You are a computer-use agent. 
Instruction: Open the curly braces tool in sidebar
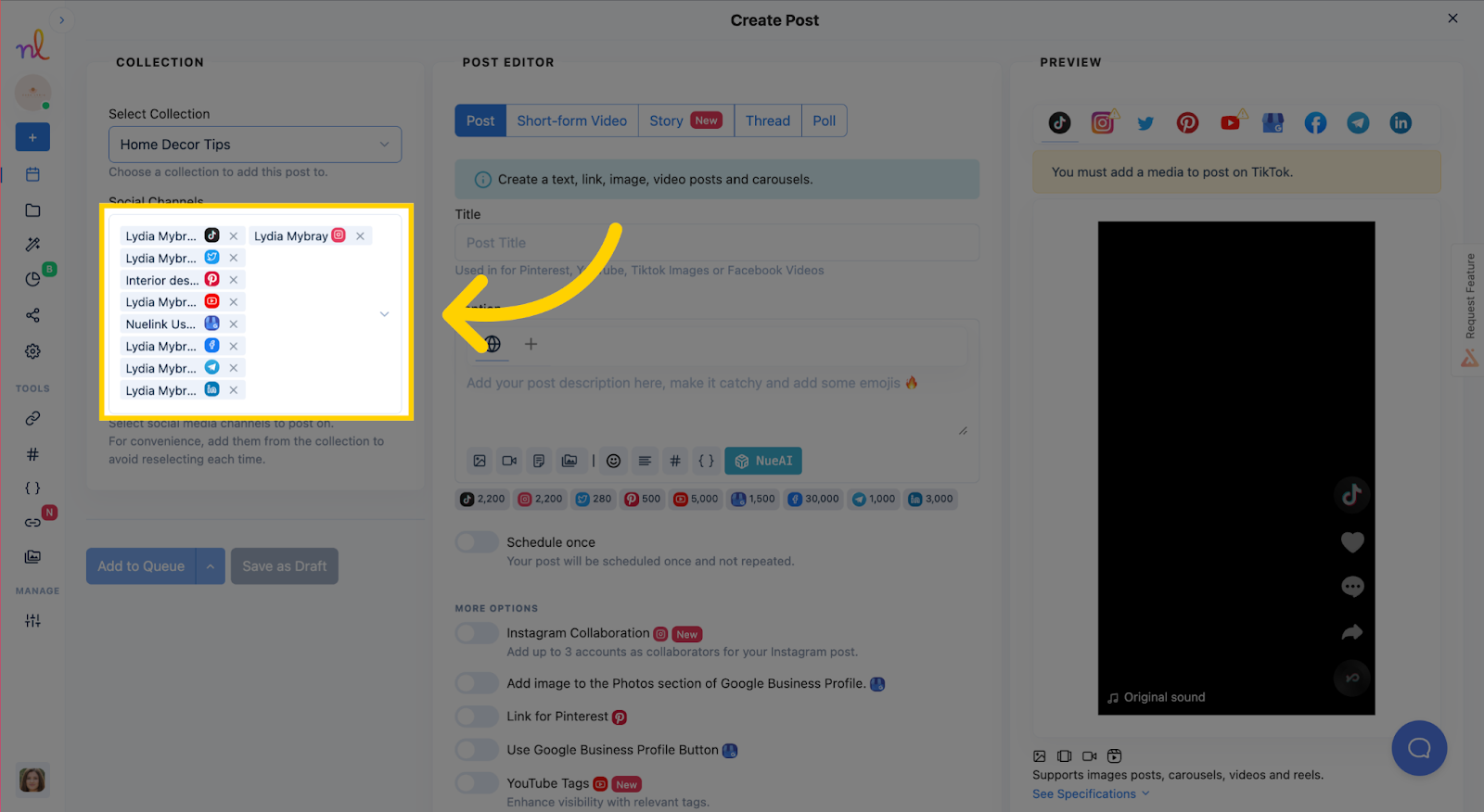point(32,488)
